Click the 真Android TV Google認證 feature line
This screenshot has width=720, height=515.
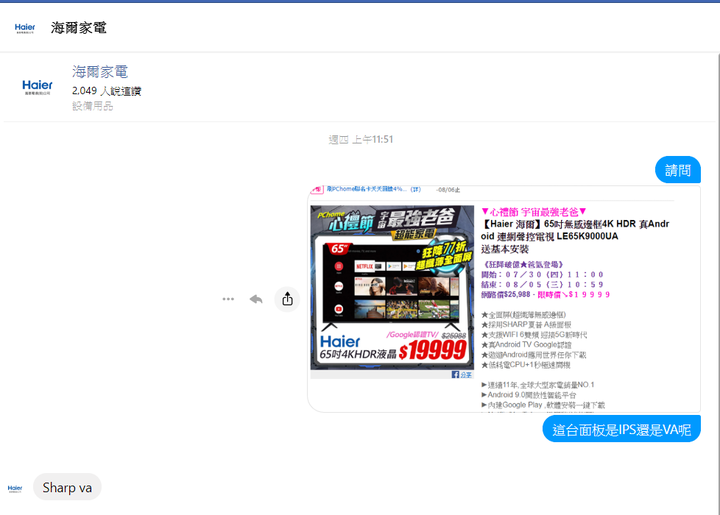click(526, 345)
